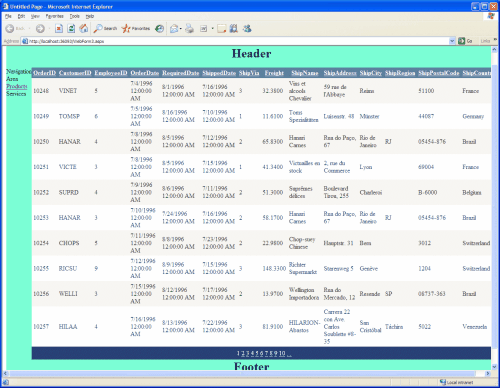Click the horizontal scrollbar right arrow

(488, 374)
